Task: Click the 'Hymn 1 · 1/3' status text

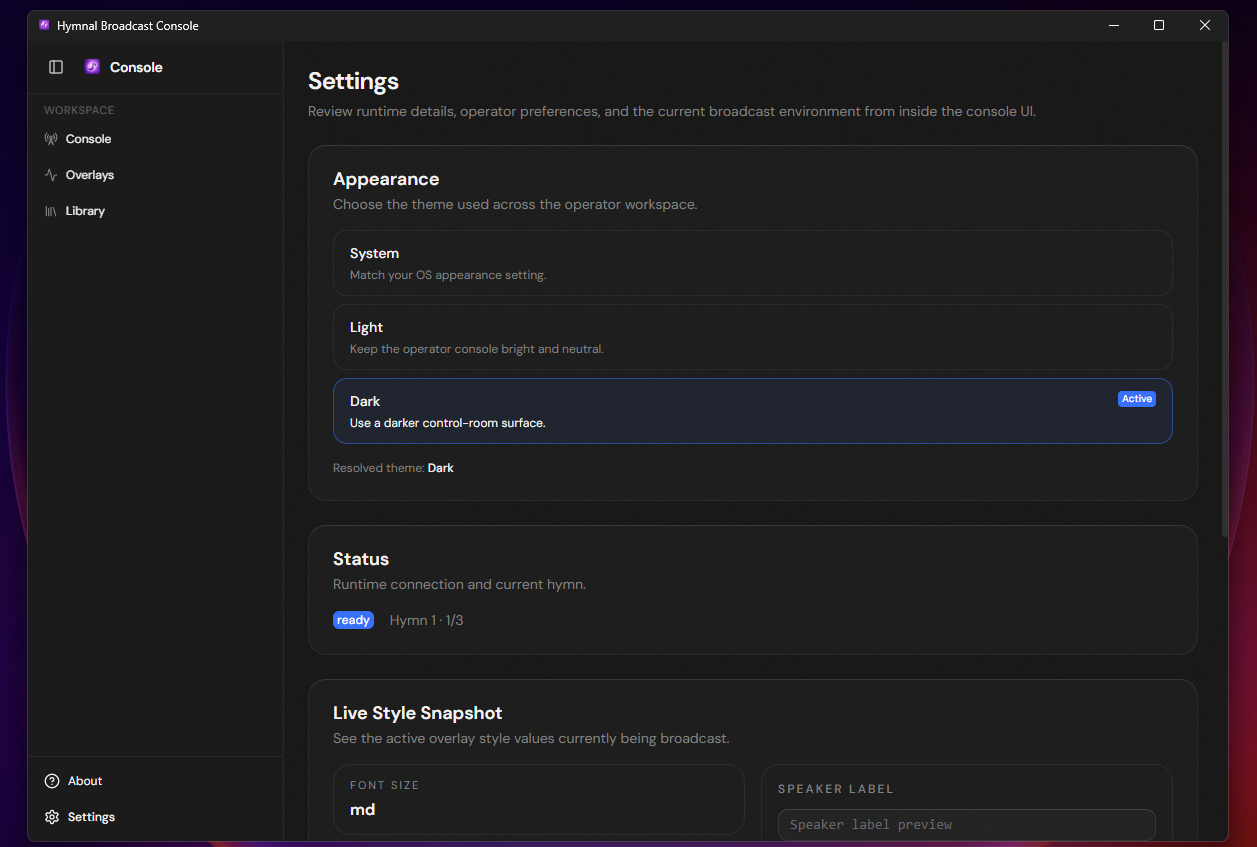Action: tap(427, 620)
